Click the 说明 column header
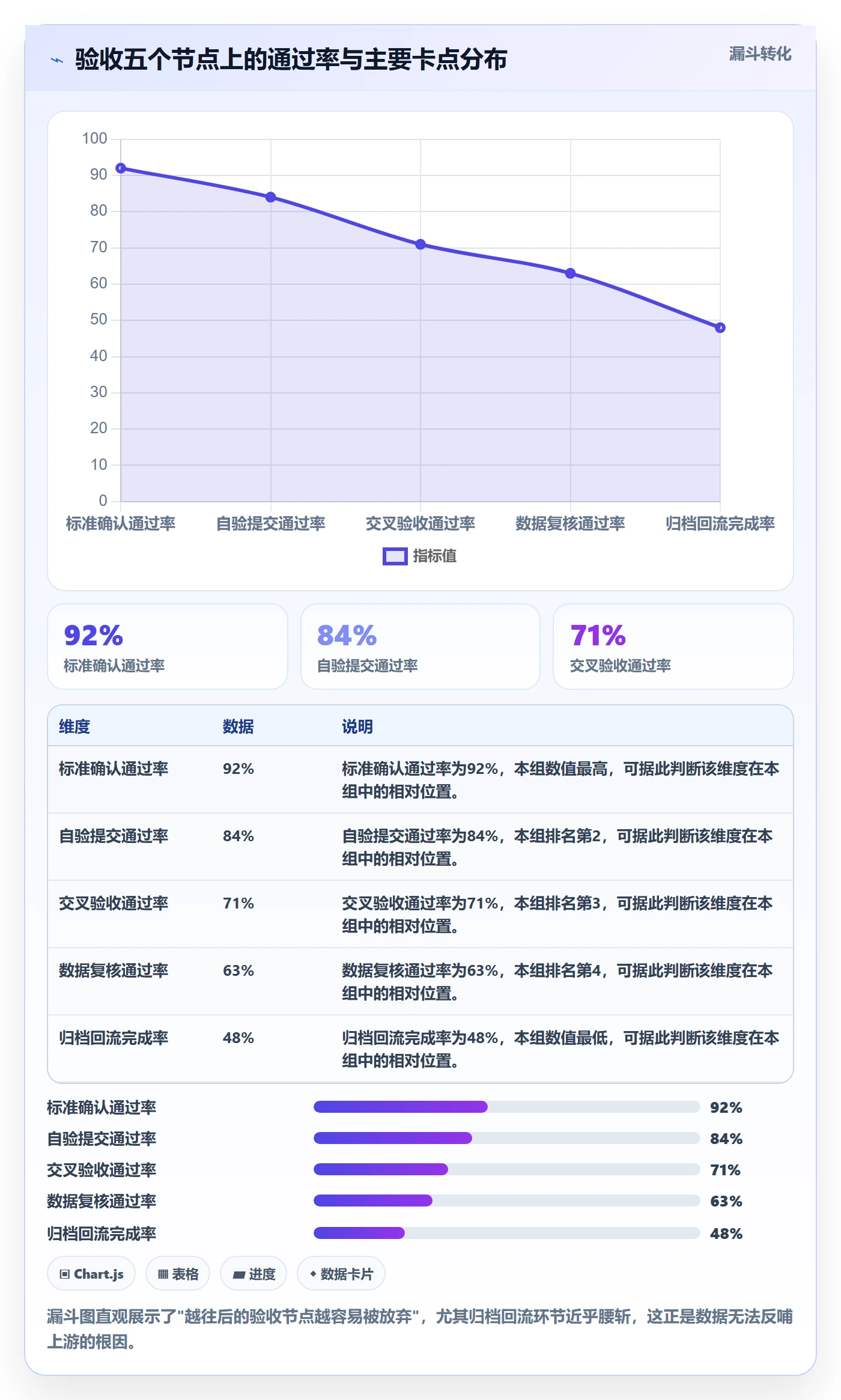This screenshot has width=841, height=1400. (x=357, y=726)
